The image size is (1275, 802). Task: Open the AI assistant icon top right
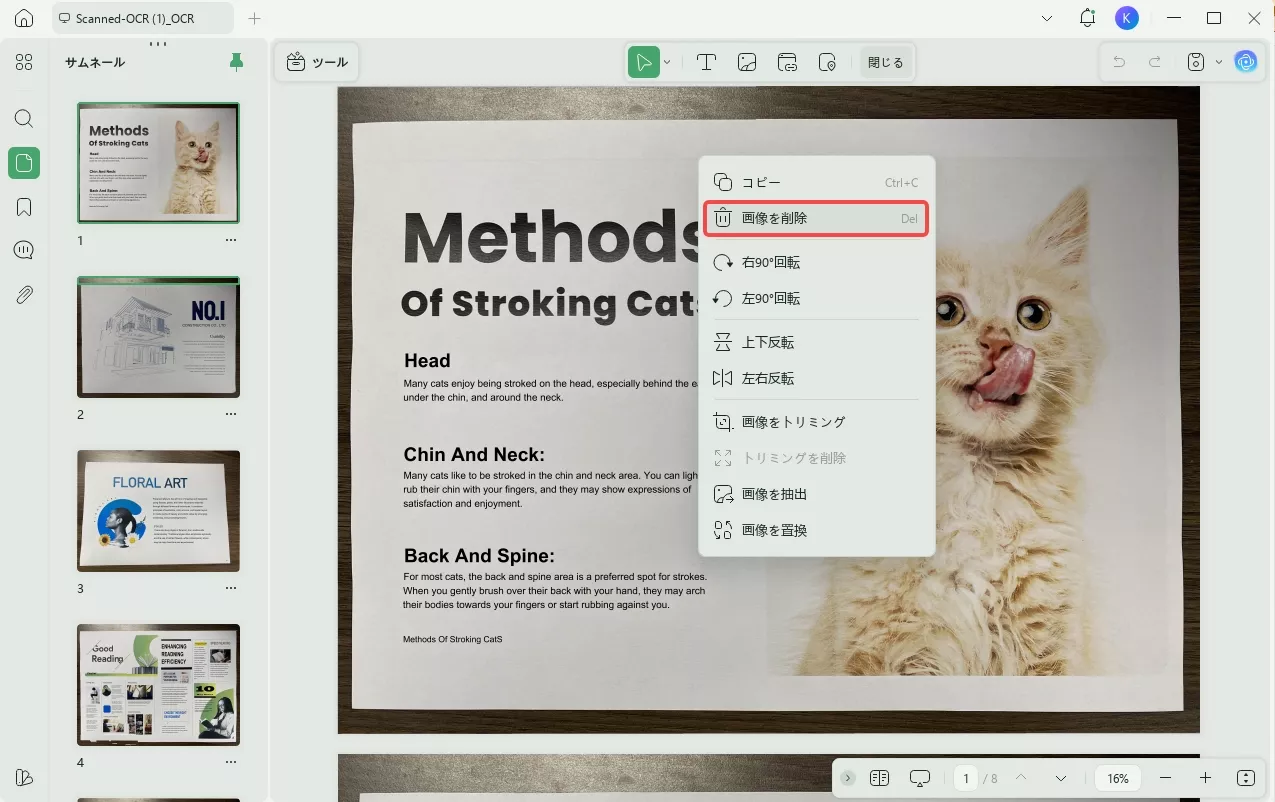tap(1245, 62)
